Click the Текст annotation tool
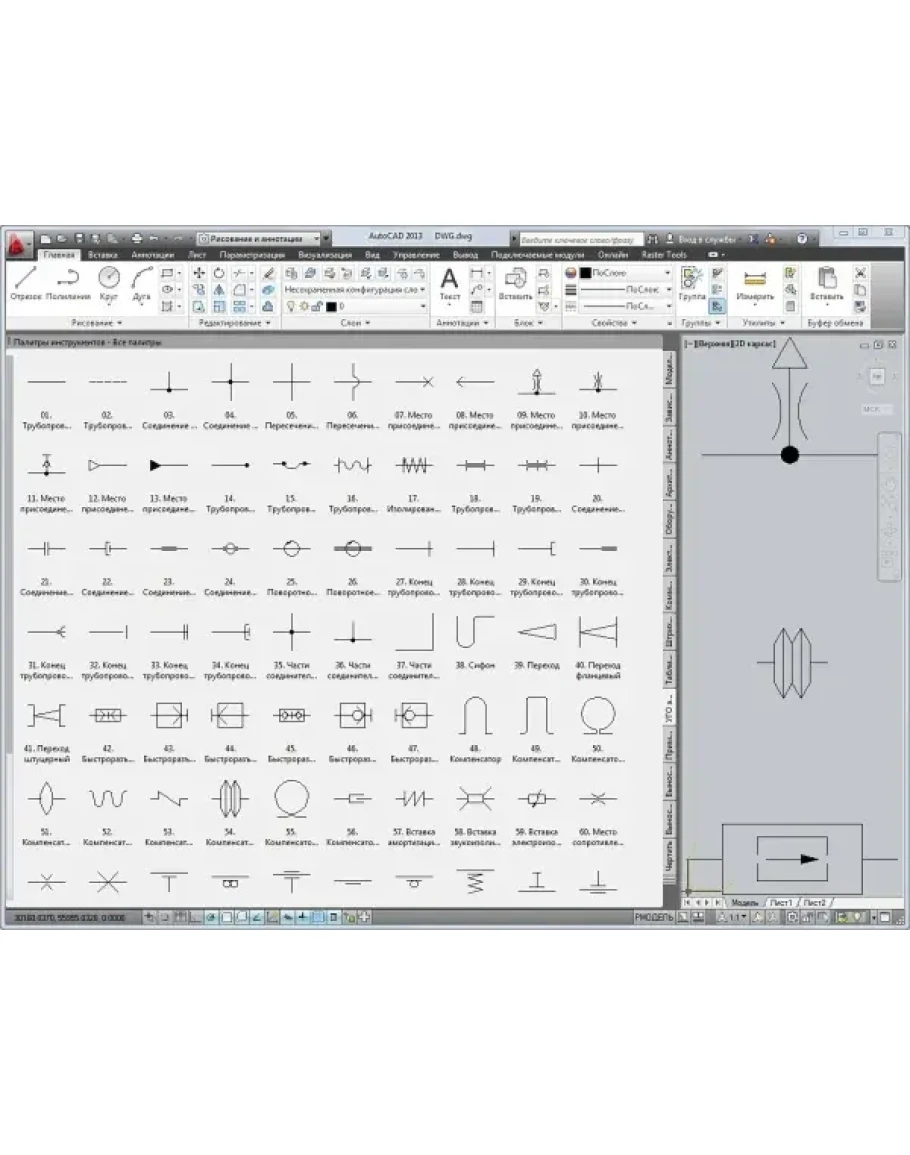Image resolution: width=910 pixels, height=1155 pixels. [x=450, y=283]
